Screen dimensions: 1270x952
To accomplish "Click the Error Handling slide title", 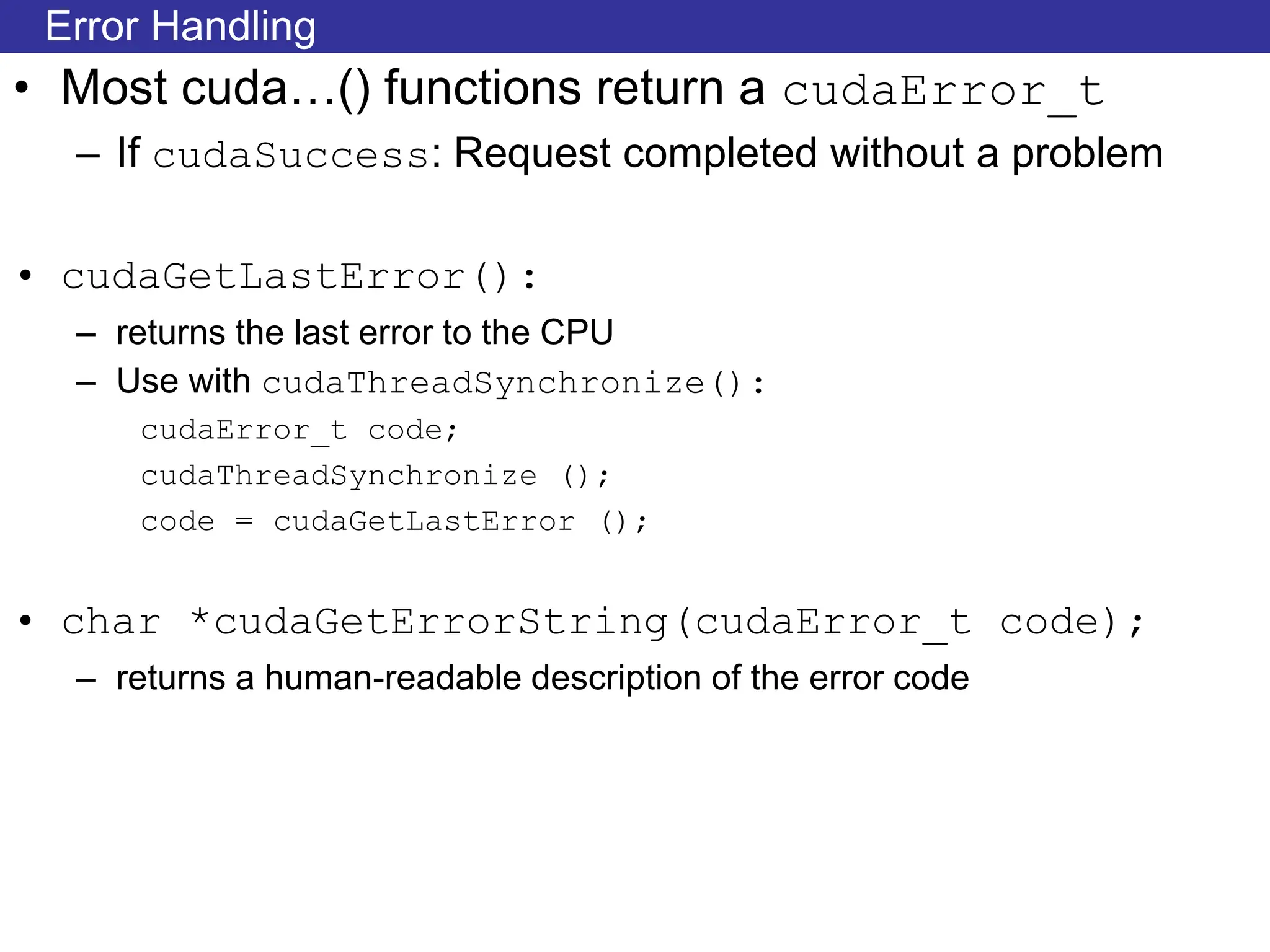I will [x=180, y=27].
